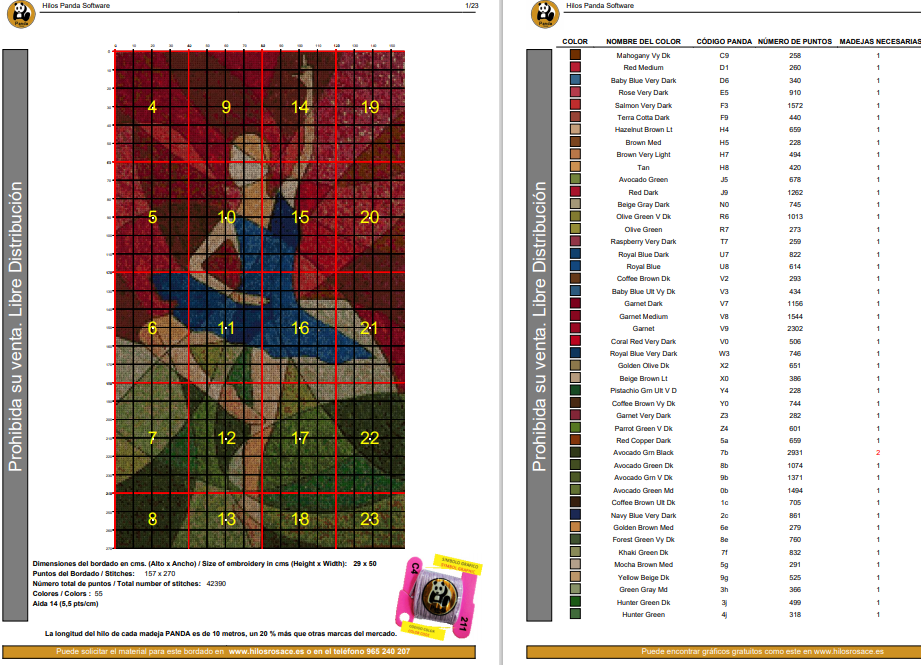Click the embroidery size value 29 x 50

point(365,563)
